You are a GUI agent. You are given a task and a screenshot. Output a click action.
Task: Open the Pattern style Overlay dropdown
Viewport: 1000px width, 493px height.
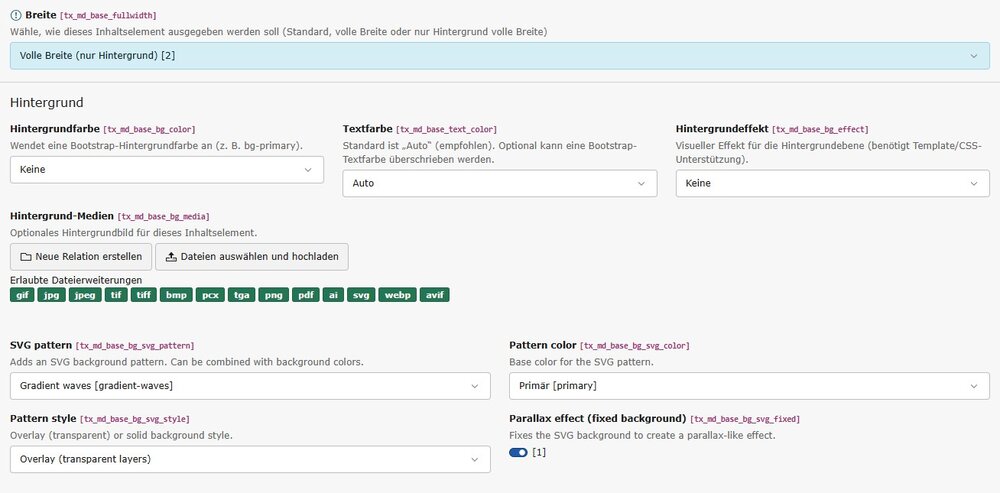pyautogui.click(x=250, y=459)
